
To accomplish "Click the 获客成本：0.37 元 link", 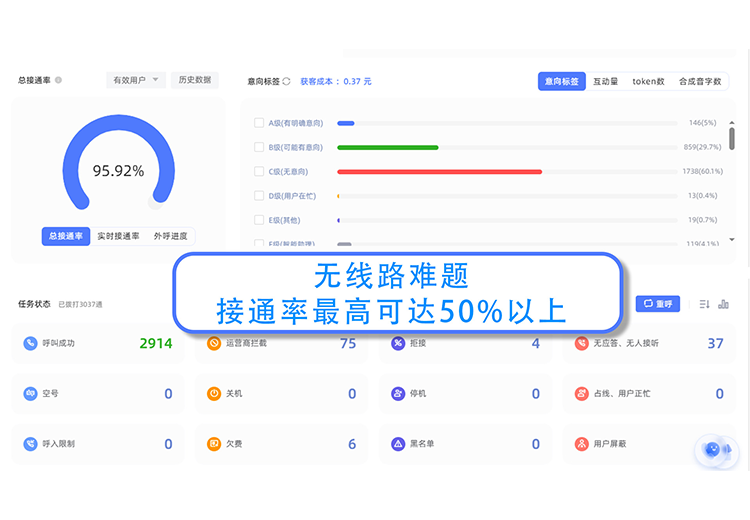I will (x=336, y=81).
